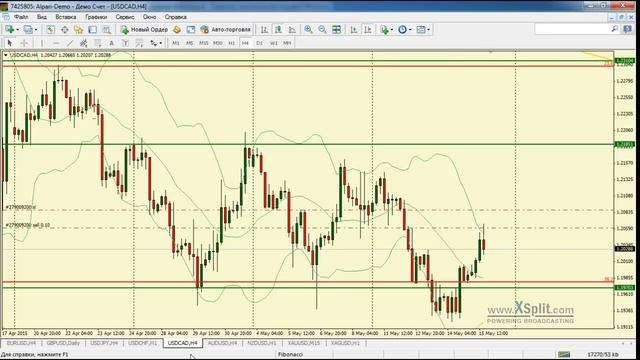The image size is (640, 360).
Task: Select the Text Label tool
Action: click(x=125, y=43)
